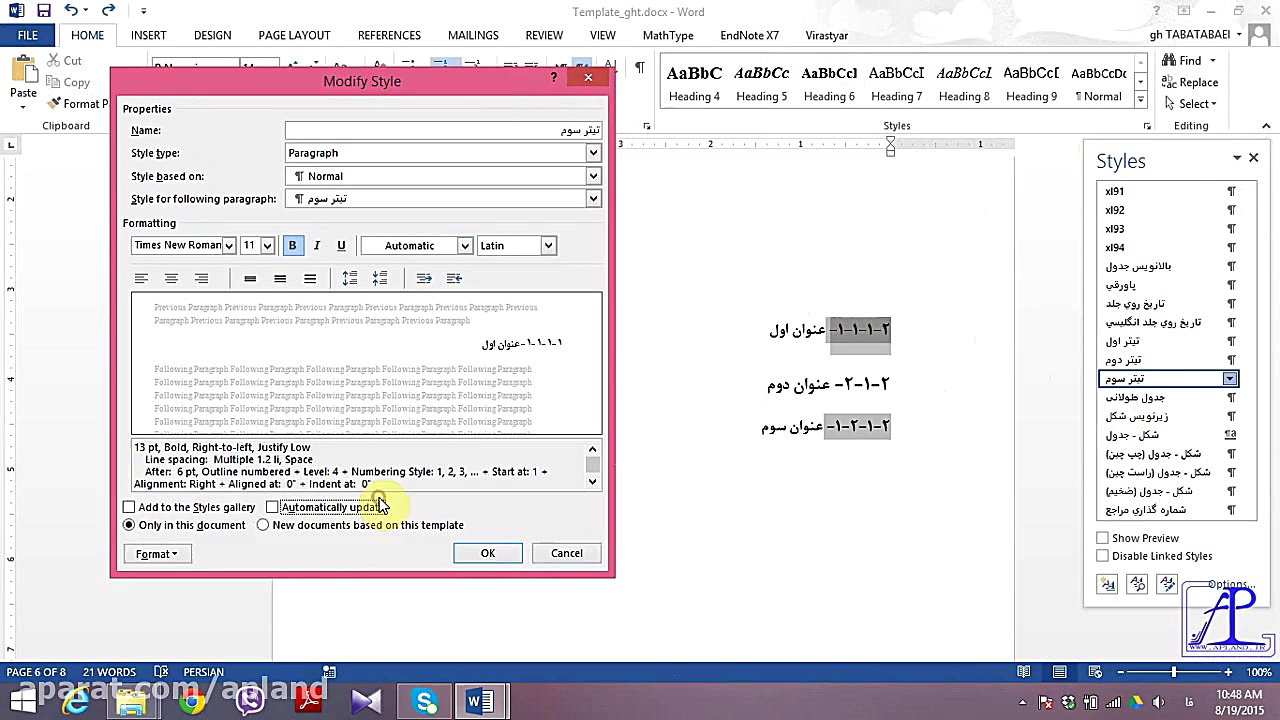Screen dimensions: 1280x720
Task: Select the center alignment icon
Action: pyautogui.click(x=171, y=278)
